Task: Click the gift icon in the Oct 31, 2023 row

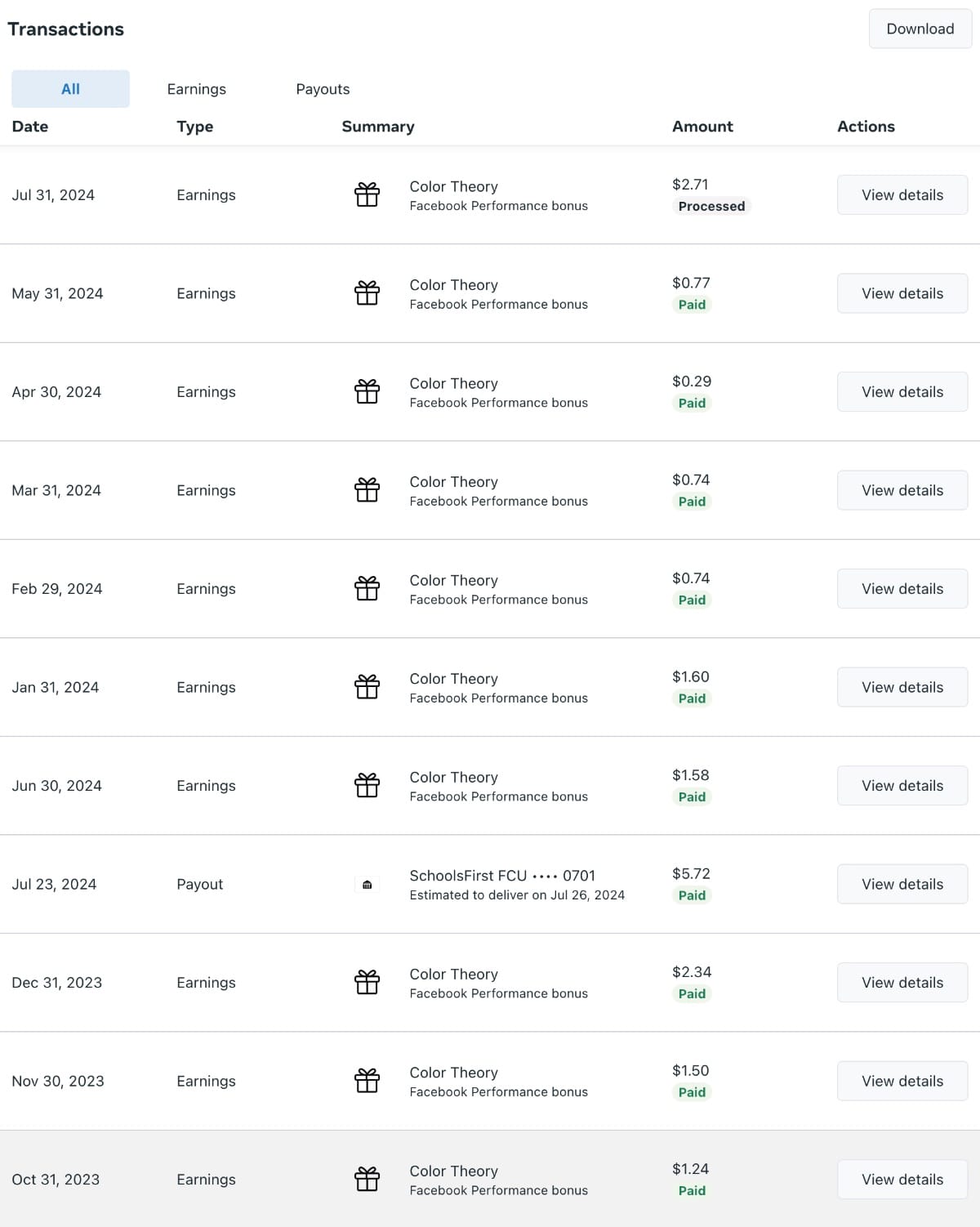Action: coord(367,1179)
